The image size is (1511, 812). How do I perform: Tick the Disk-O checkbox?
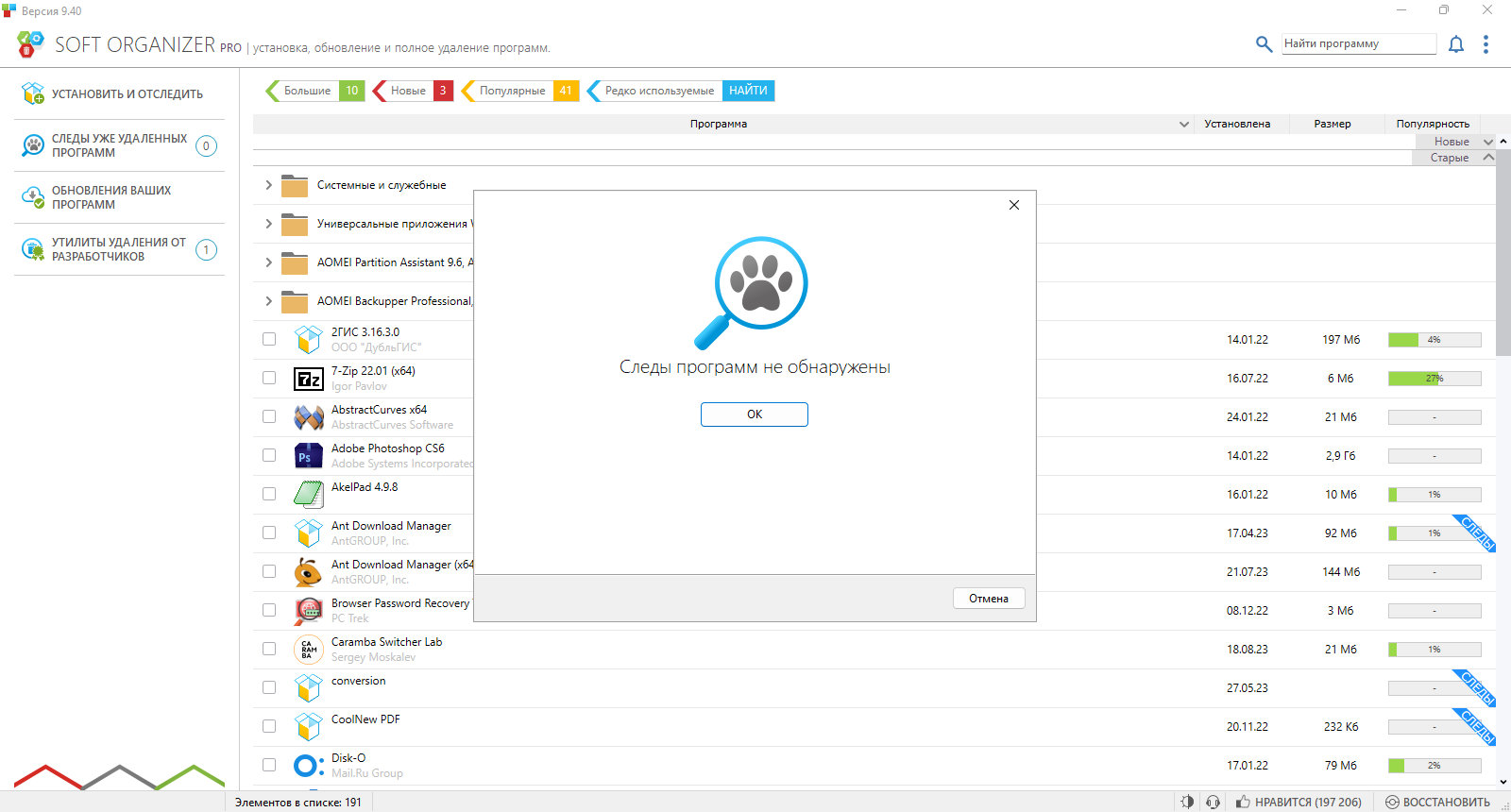tap(269, 765)
